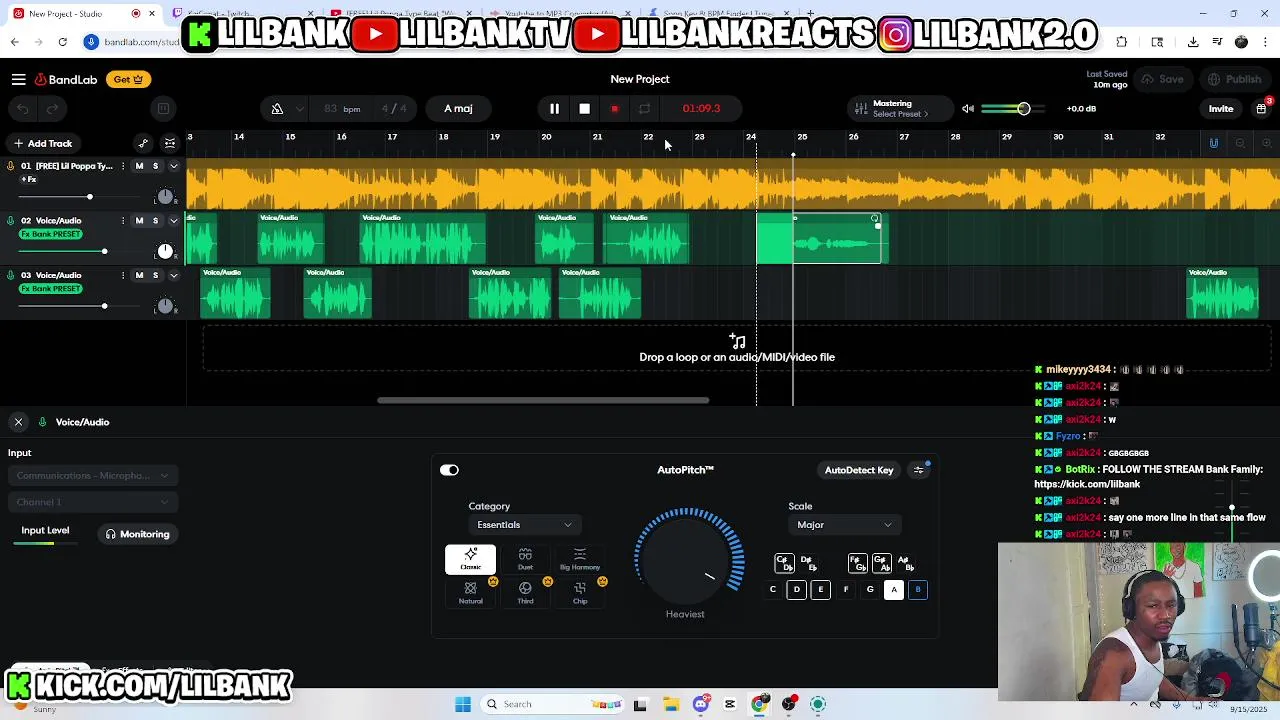
Task: Expand track 02 options chevron
Action: point(173,221)
